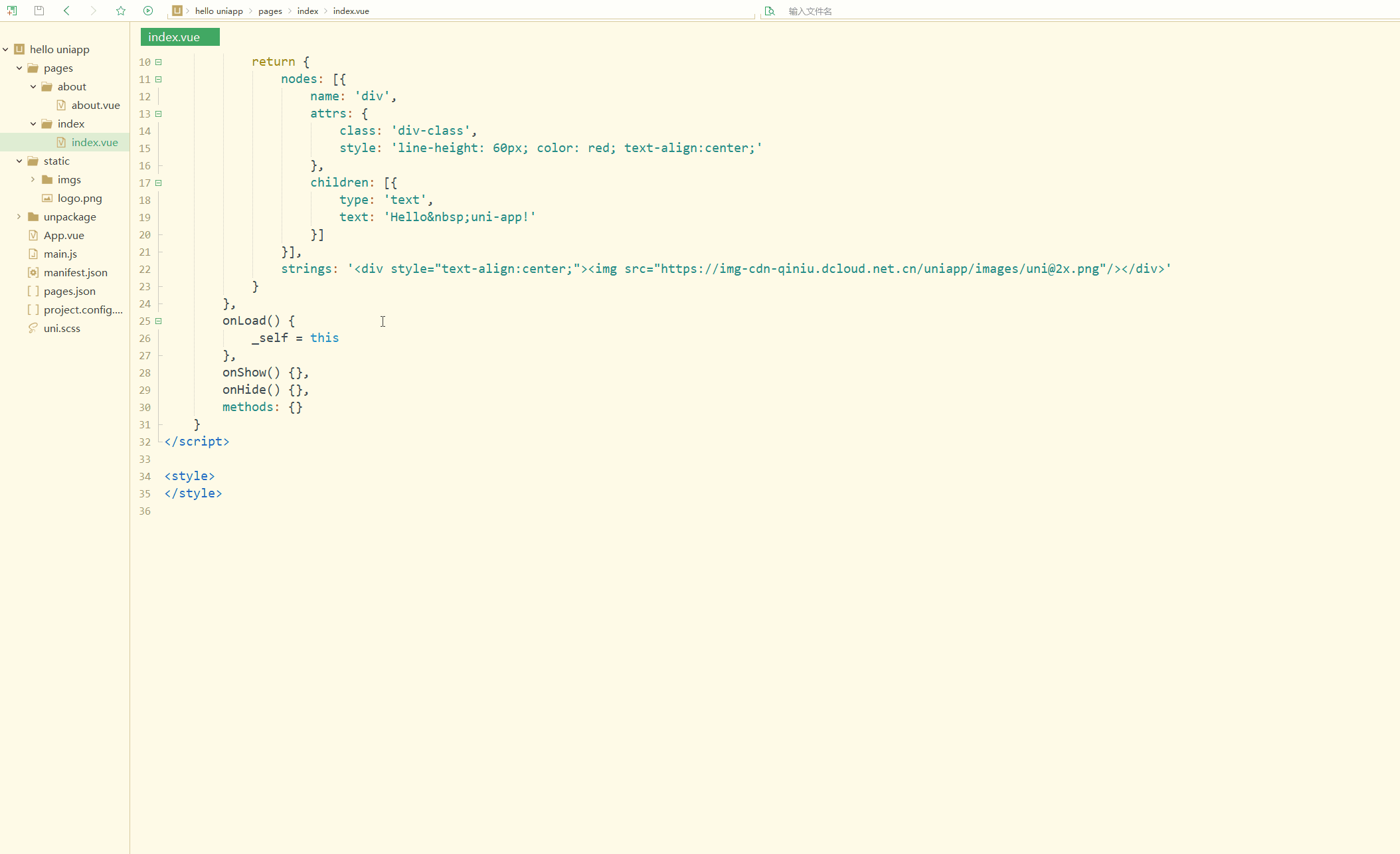1400x854 pixels.
Task: Click the App.vue file icon
Action: tap(33, 235)
